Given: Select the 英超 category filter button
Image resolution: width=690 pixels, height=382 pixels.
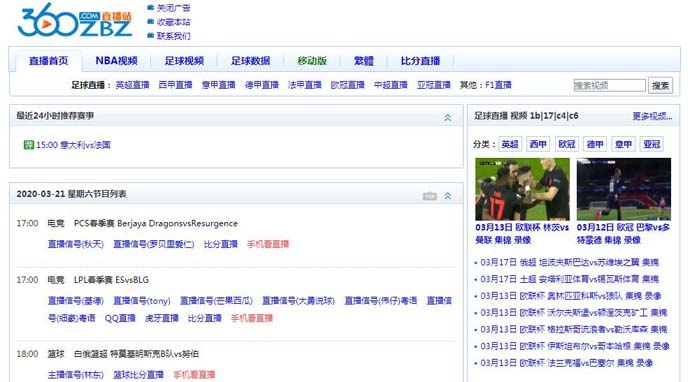Looking at the screenshot, I should click(510, 144).
